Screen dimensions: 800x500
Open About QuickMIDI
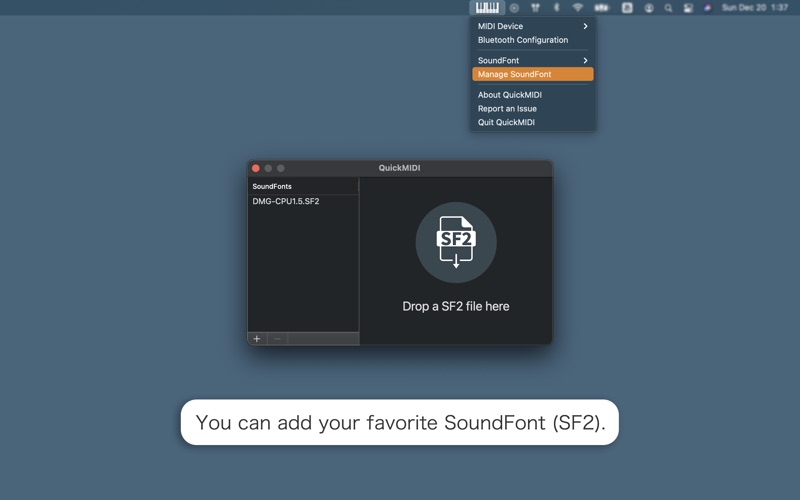coord(533,95)
